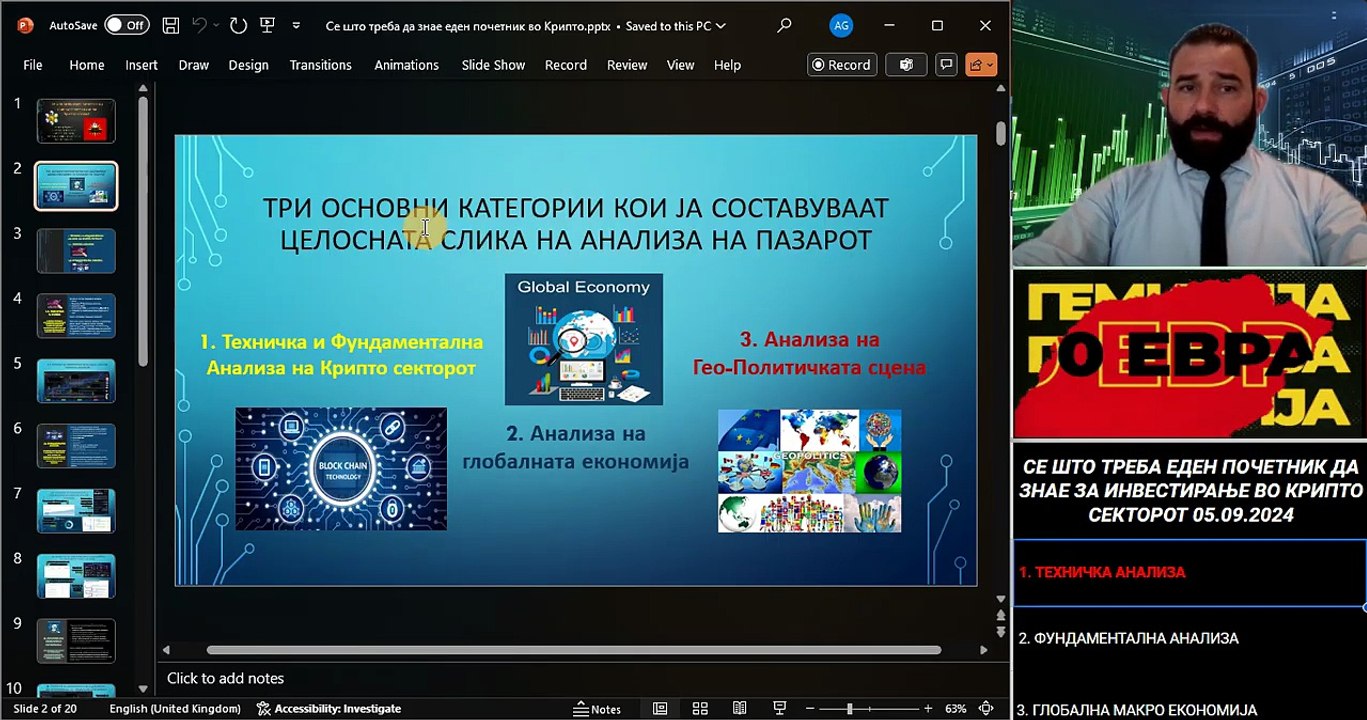Image resolution: width=1367 pixels, height=720 pixels.
Task: Toggle the AutoSave switch
Action: (x=127, y=25)
